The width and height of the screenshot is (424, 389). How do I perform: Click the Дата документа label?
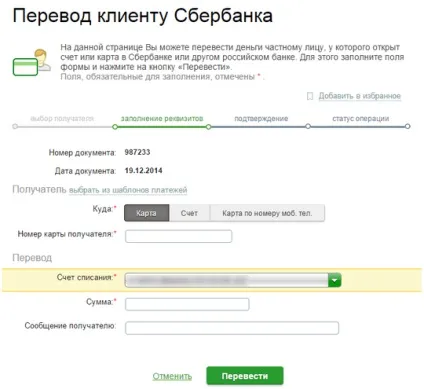(x=85, y=171)
